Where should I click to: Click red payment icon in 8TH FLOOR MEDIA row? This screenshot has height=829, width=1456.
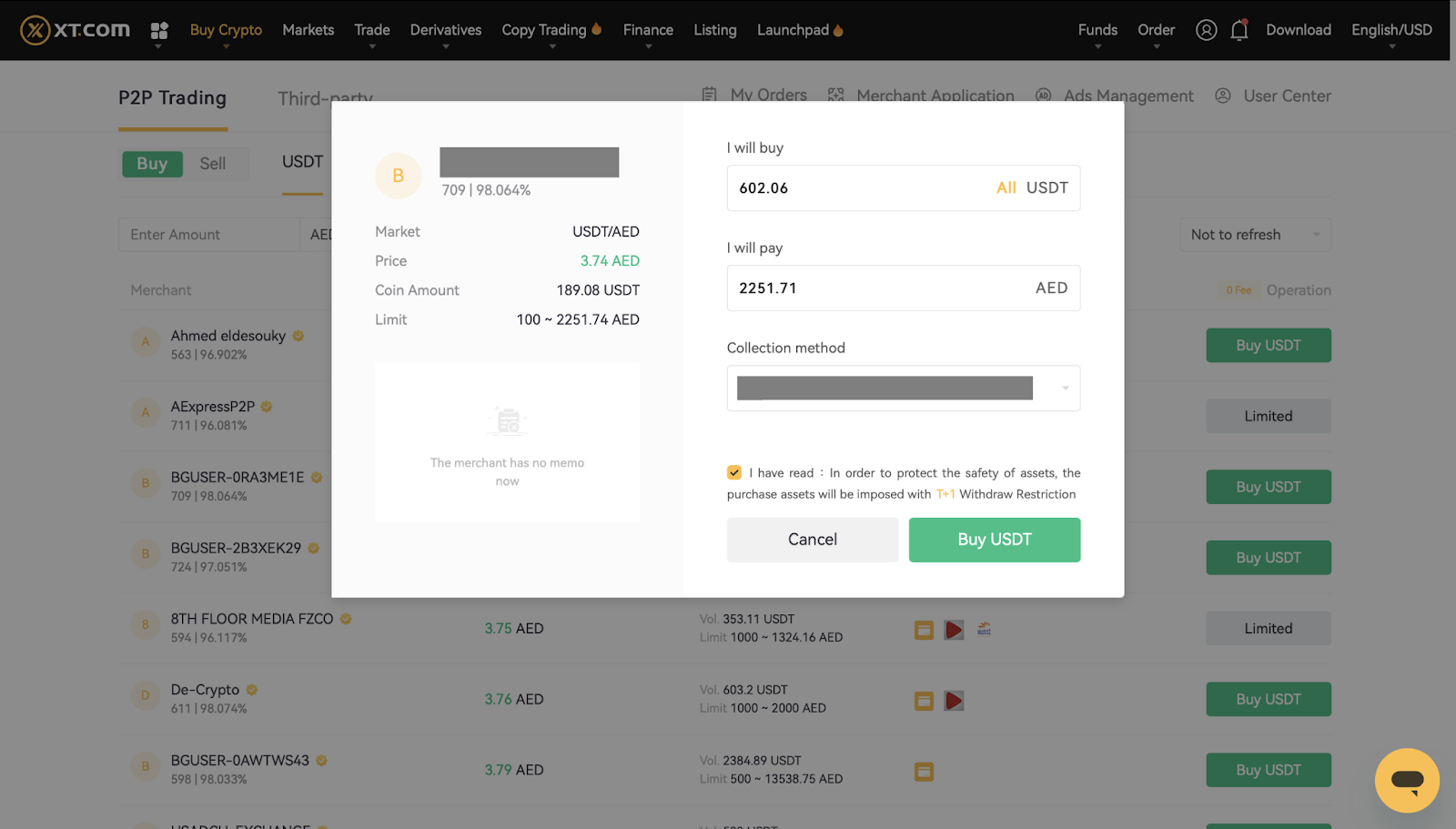tap(954, 630)
